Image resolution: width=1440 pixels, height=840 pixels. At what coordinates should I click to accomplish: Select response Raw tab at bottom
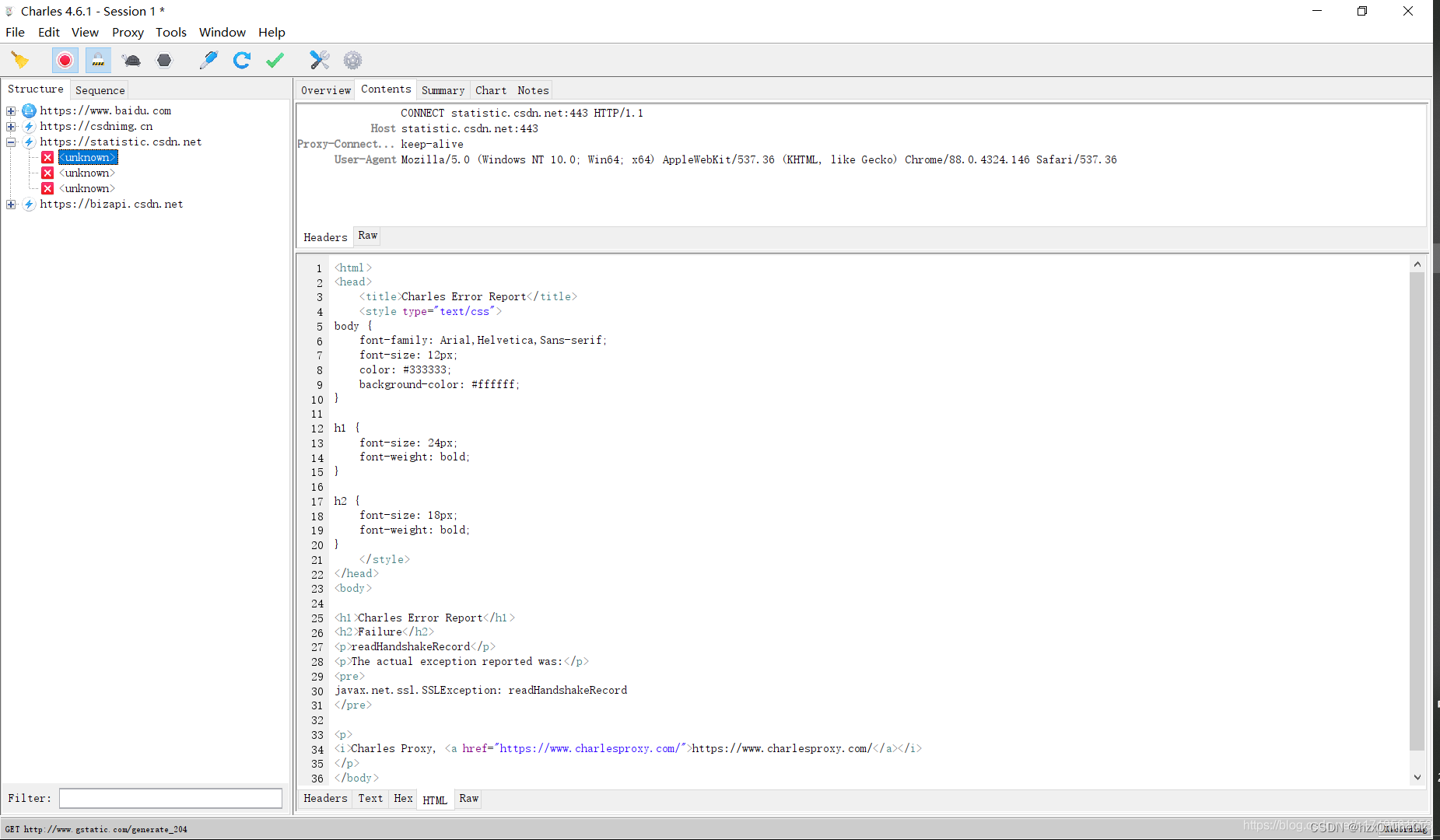click(468, 798)
